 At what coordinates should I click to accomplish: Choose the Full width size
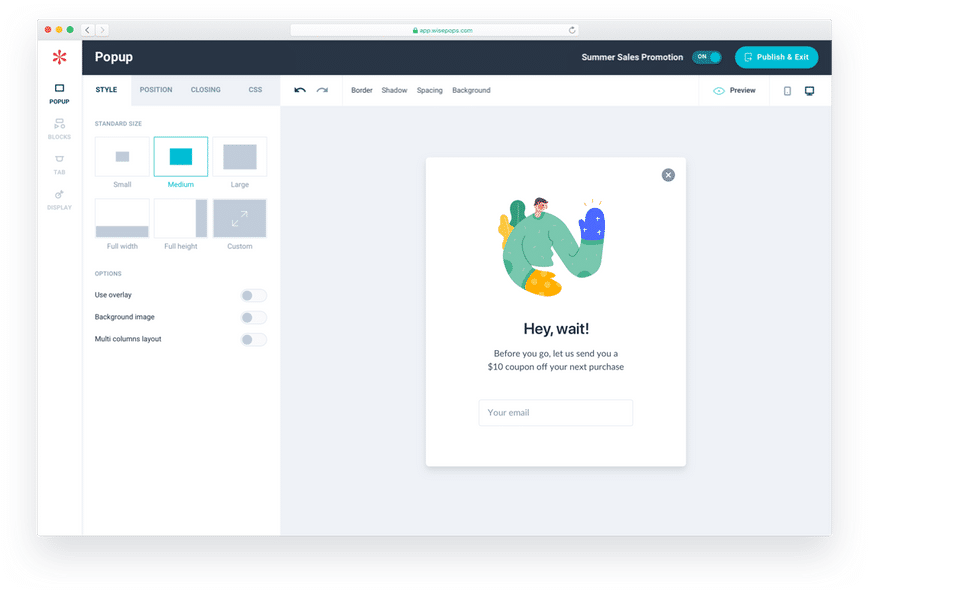point(122,218)
